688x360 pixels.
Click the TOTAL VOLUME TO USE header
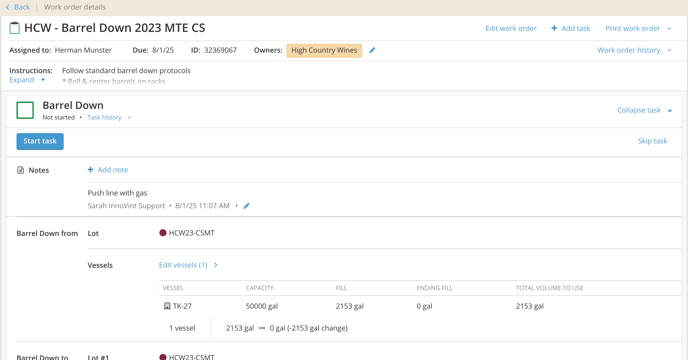(x=549, y=288)
